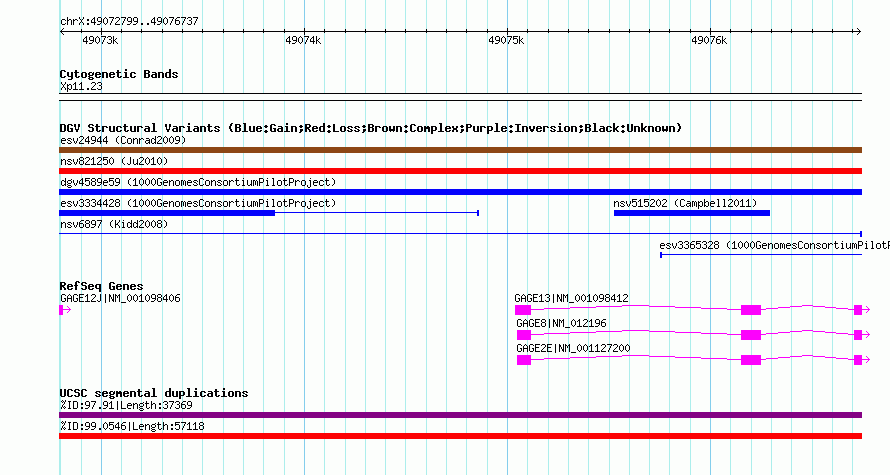Click the 49073k ruler tick label
Screen dimensions: 890x475
coord(100,40)
